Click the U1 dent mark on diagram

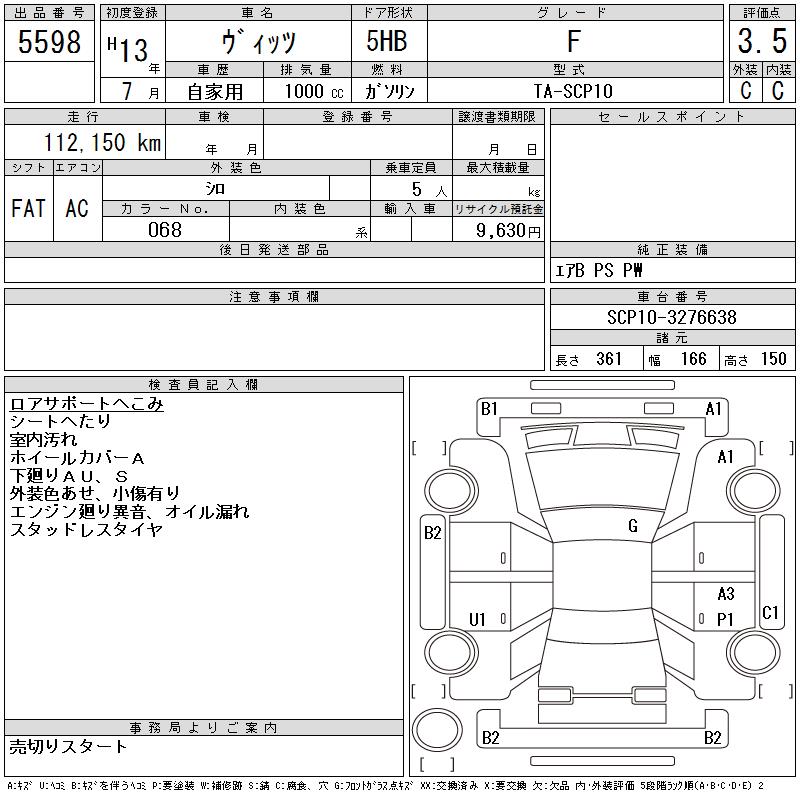coord(477,619)
